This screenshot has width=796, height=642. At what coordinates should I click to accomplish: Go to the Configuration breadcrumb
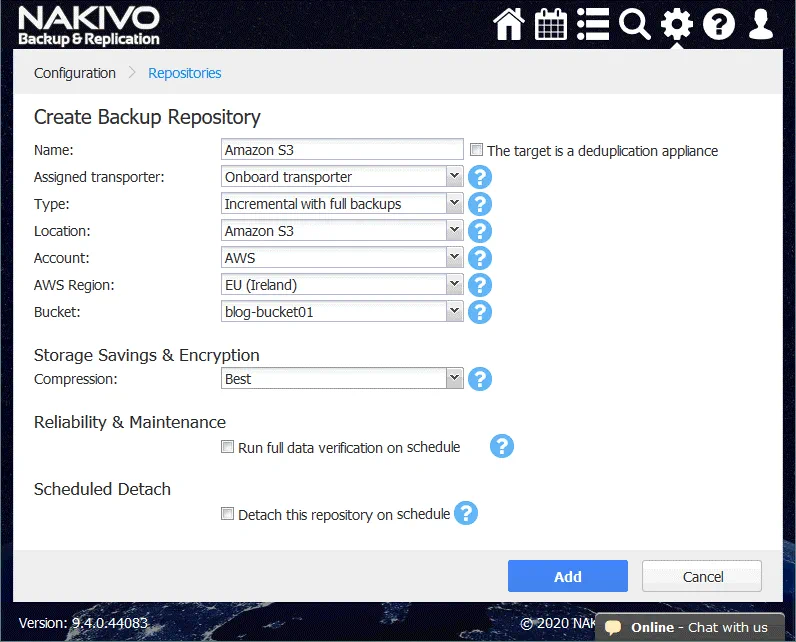pos(75,73)
